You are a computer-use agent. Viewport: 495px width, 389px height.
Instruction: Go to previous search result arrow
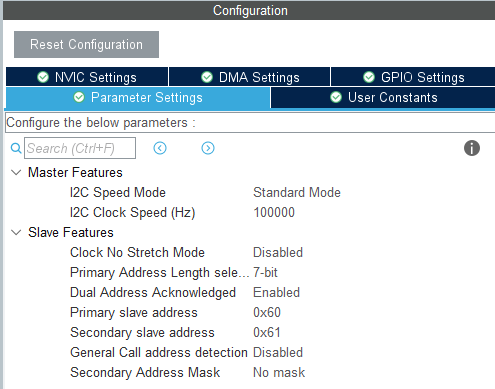coord(160,148)
